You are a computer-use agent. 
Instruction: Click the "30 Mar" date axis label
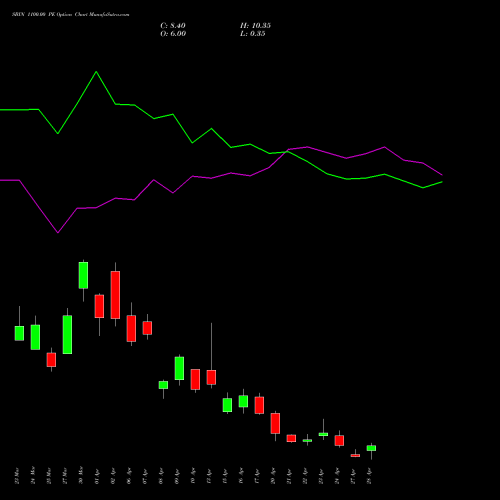81,476
